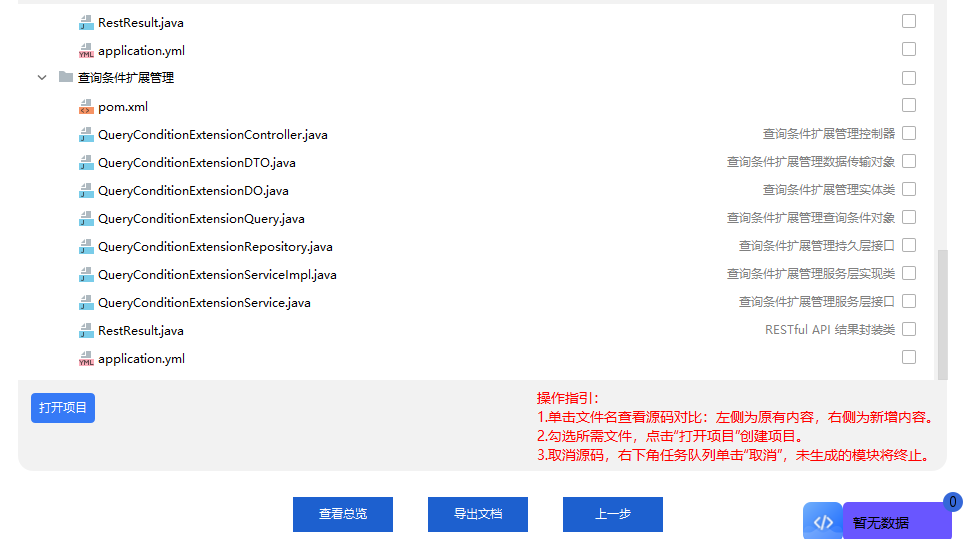Open QueryConditionExtensionServiceImpl.java file name

pyautogui.click(x=217, y=275)
